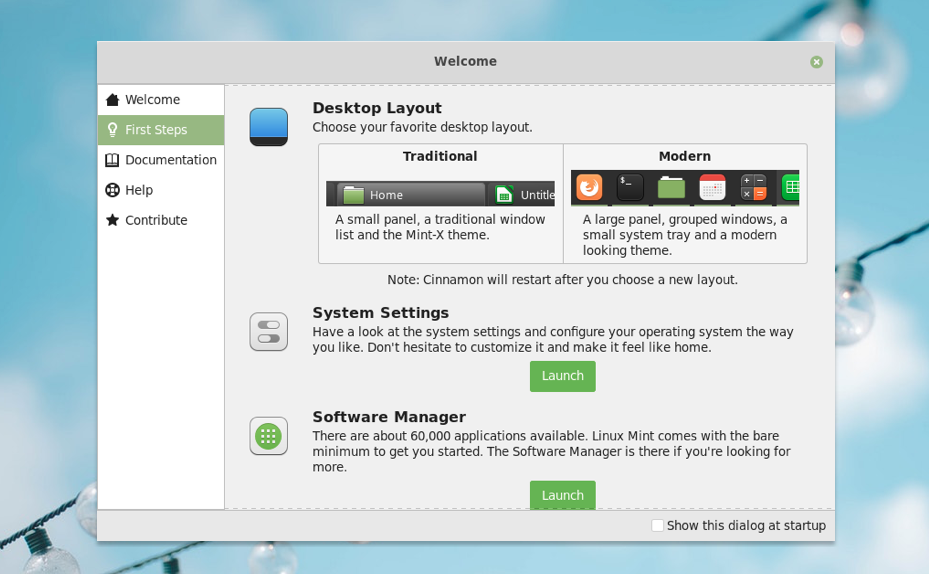This screenshot has width=929, height=574.
Task: Enable Show this dialog at startup
Action: point(657,525)
